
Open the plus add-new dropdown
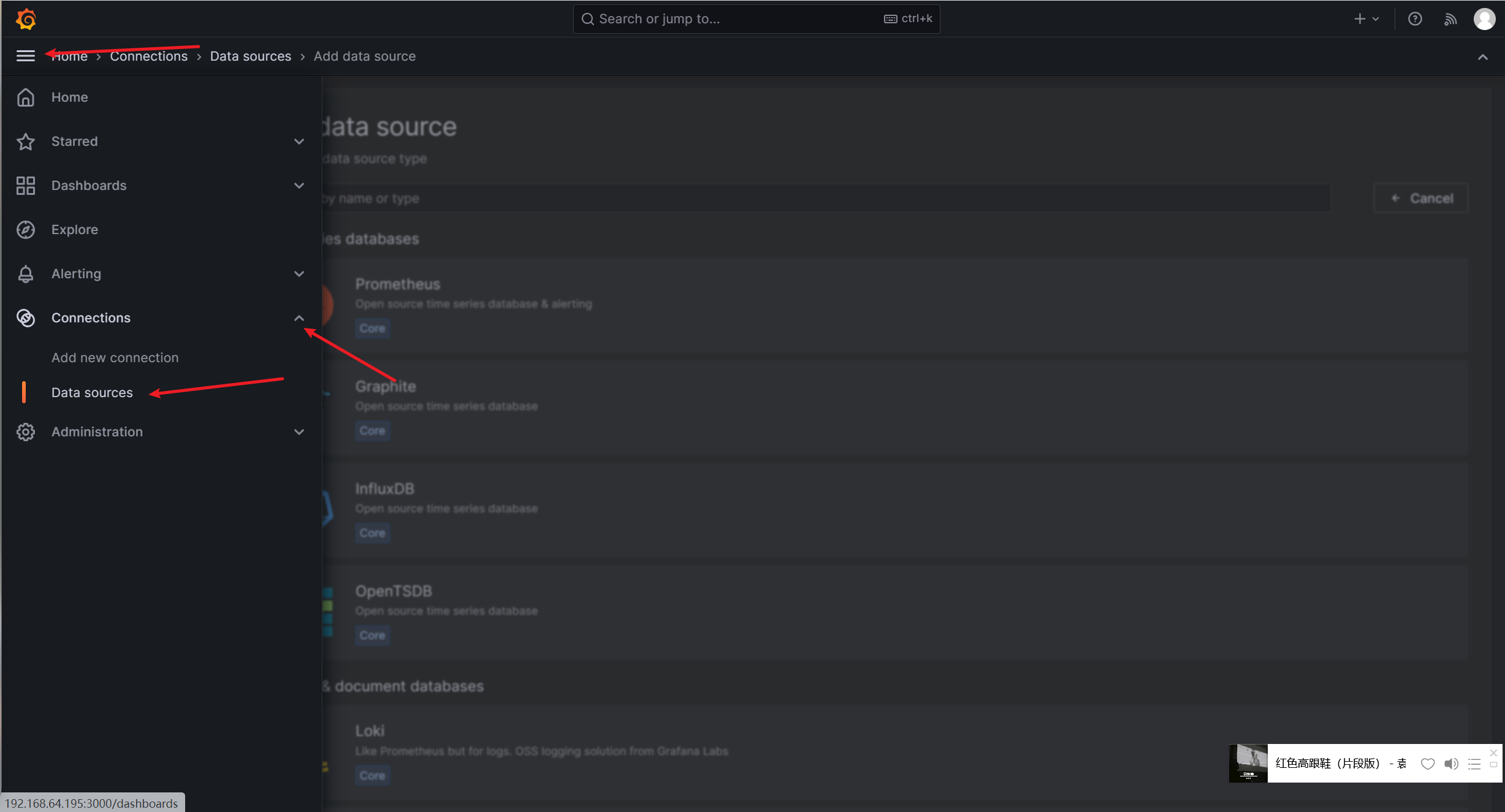(1366, 19)
